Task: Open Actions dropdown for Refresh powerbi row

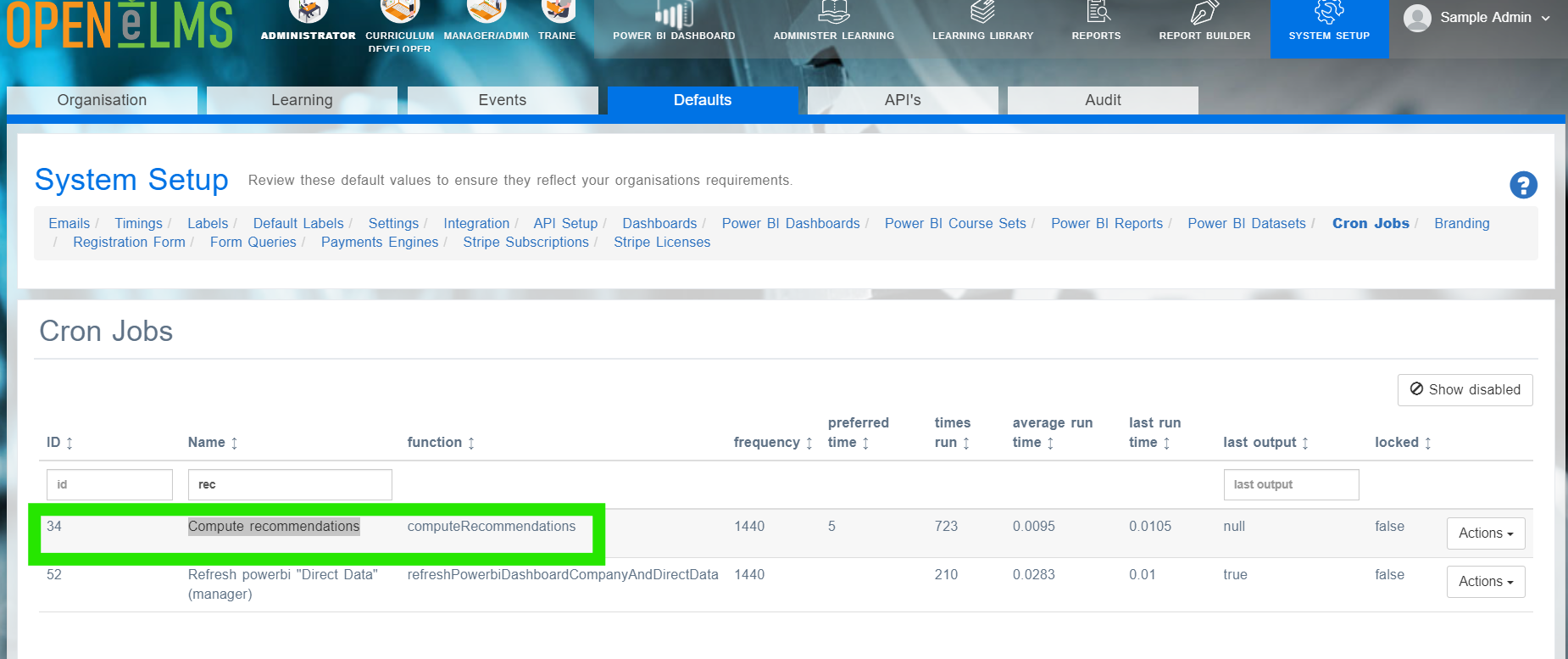Action: click(x=1486, y=582)
